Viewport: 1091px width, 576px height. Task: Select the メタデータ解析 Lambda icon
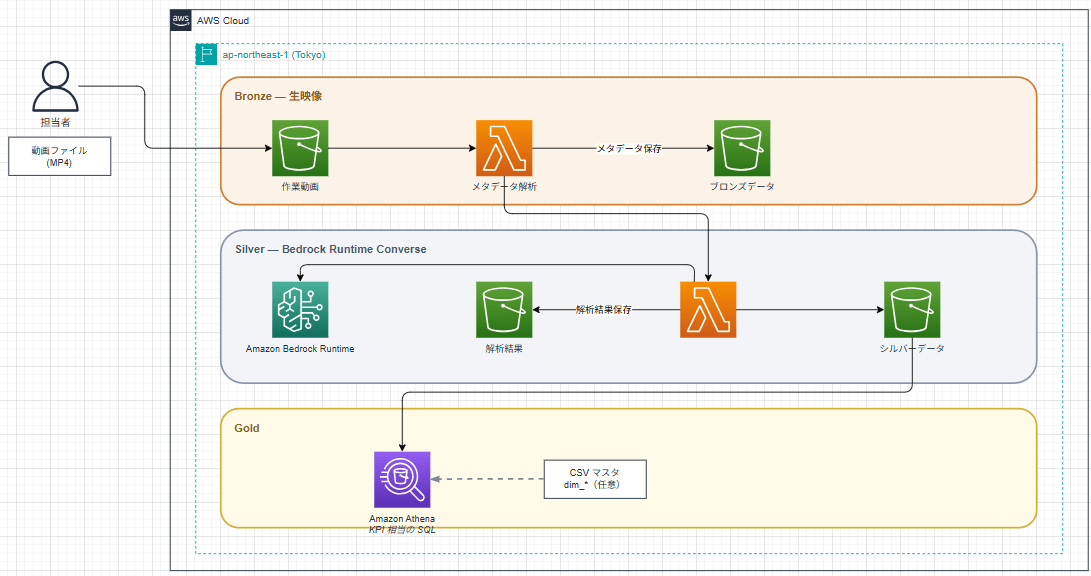(x=504, y=148)
